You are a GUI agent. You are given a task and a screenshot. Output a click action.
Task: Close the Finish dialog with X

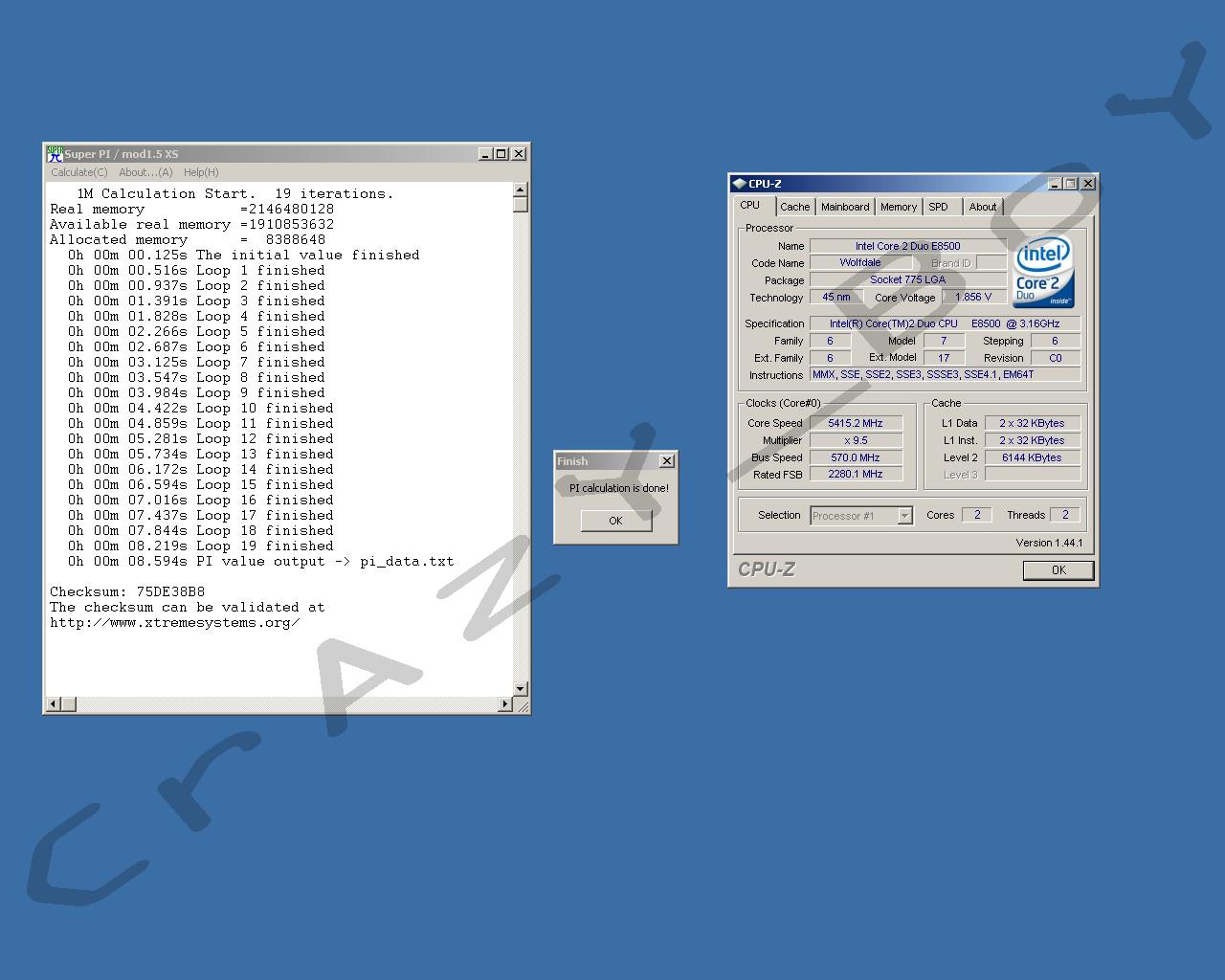pos(667,461)
